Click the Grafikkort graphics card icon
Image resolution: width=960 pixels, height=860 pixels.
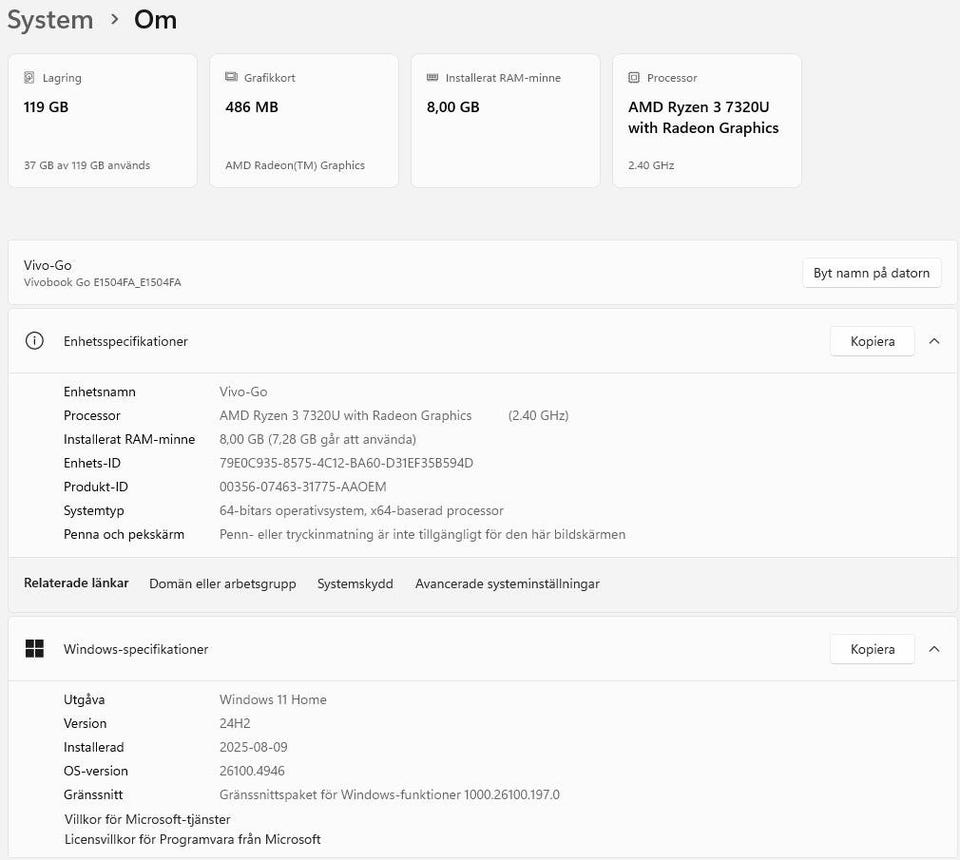point(231,78)
